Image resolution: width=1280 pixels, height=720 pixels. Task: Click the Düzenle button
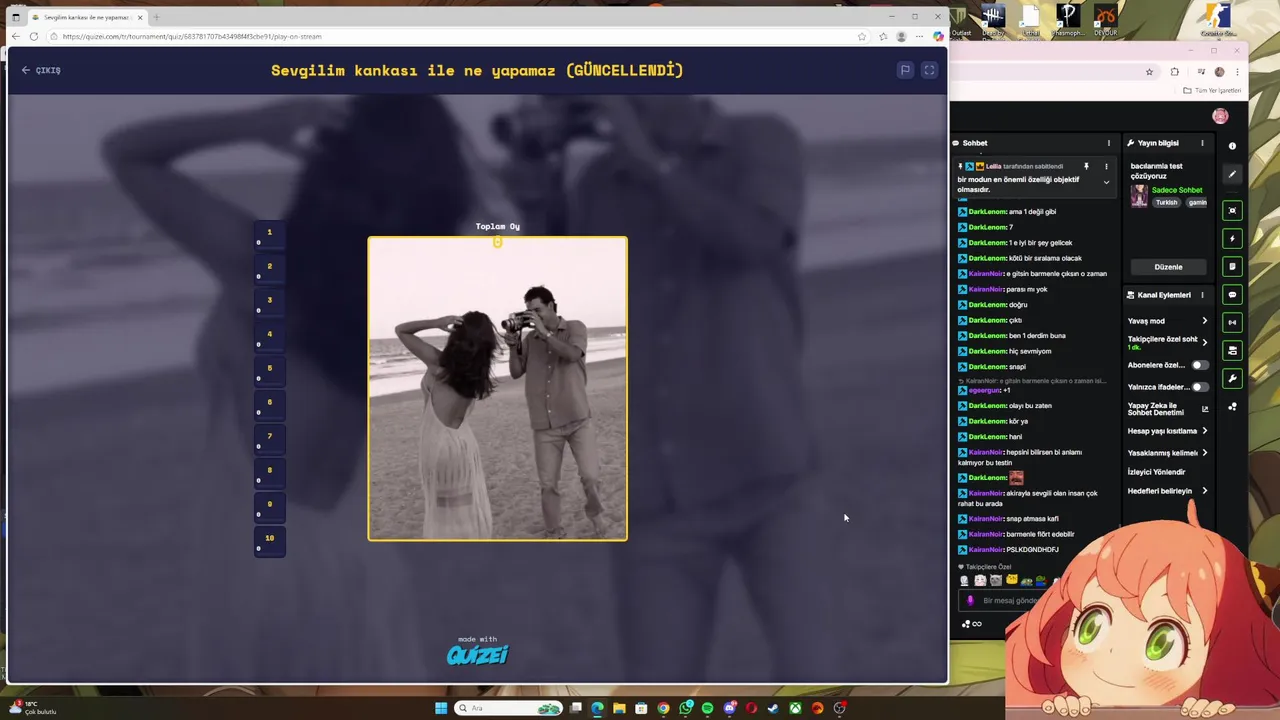pyautogui.click(x=1168, y=267)
